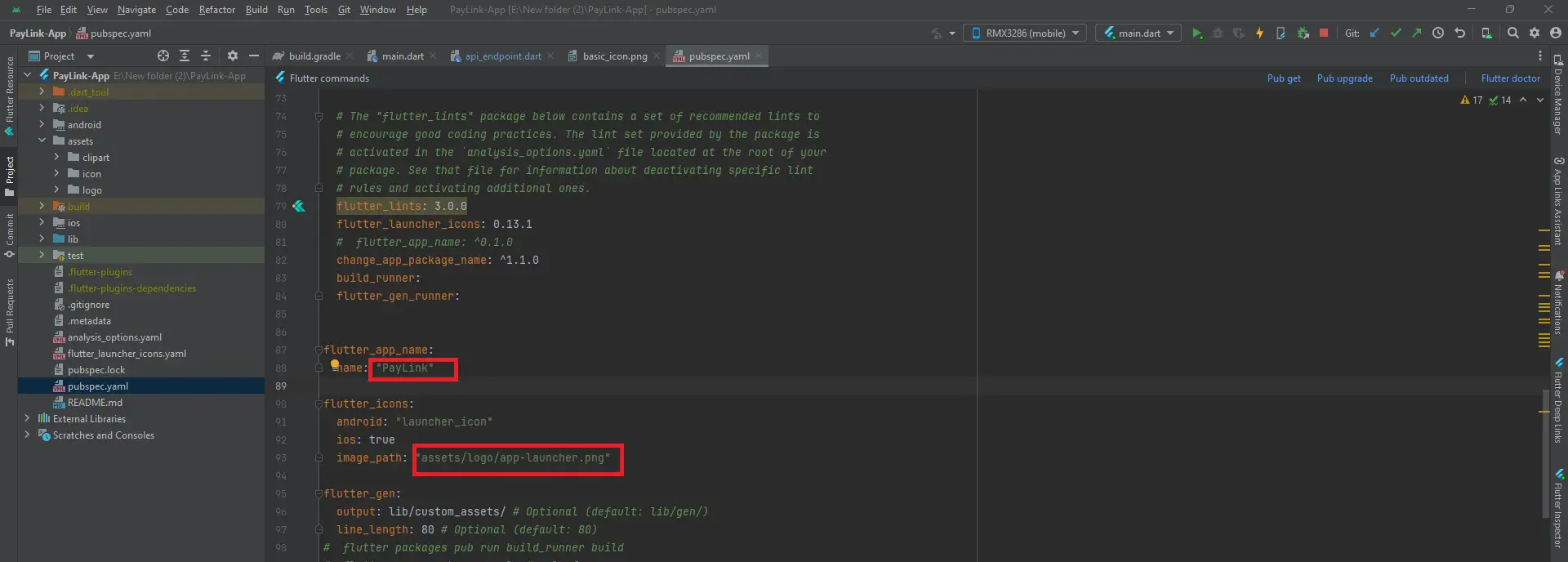Switch to the basic_icon.png tab
Viewport: 1568px width, 562px height.
(x=614, y=56)
